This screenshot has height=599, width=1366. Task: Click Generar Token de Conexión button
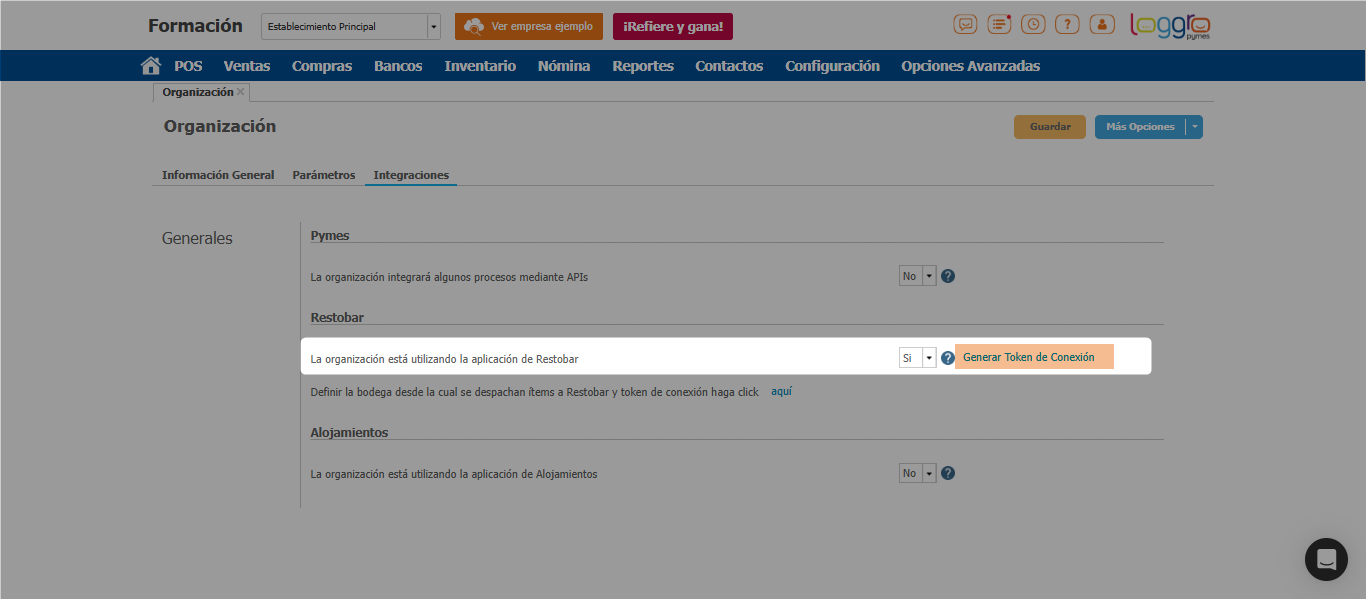pos(1033,357)
